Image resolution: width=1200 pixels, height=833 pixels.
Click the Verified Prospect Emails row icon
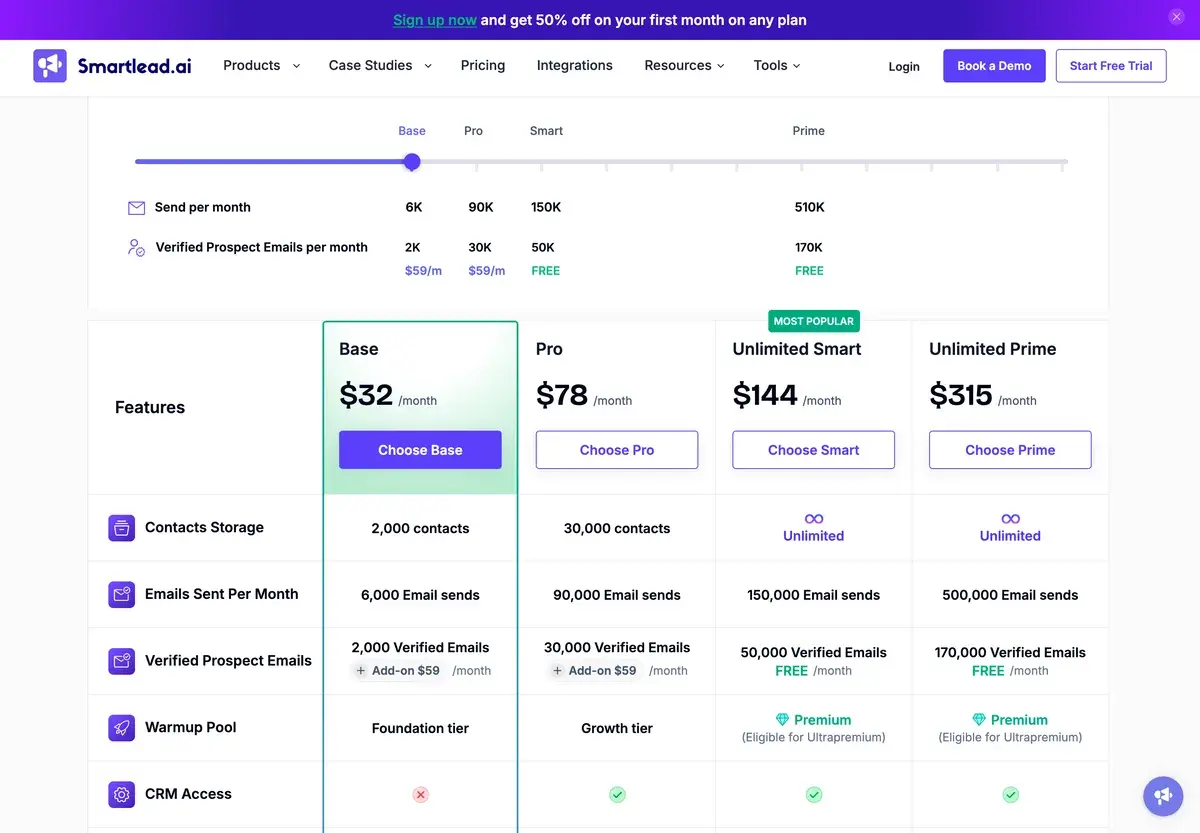pos(122,661)
